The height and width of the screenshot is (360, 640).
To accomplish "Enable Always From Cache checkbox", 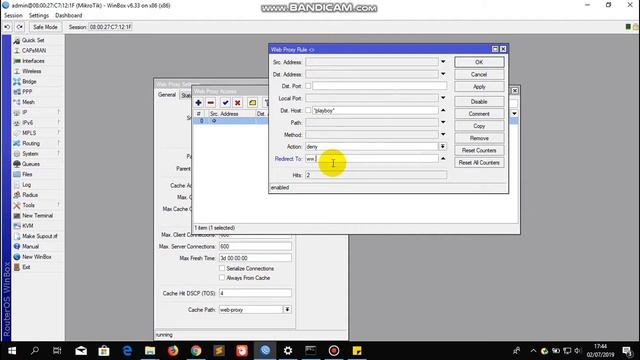I will point(222,278).
